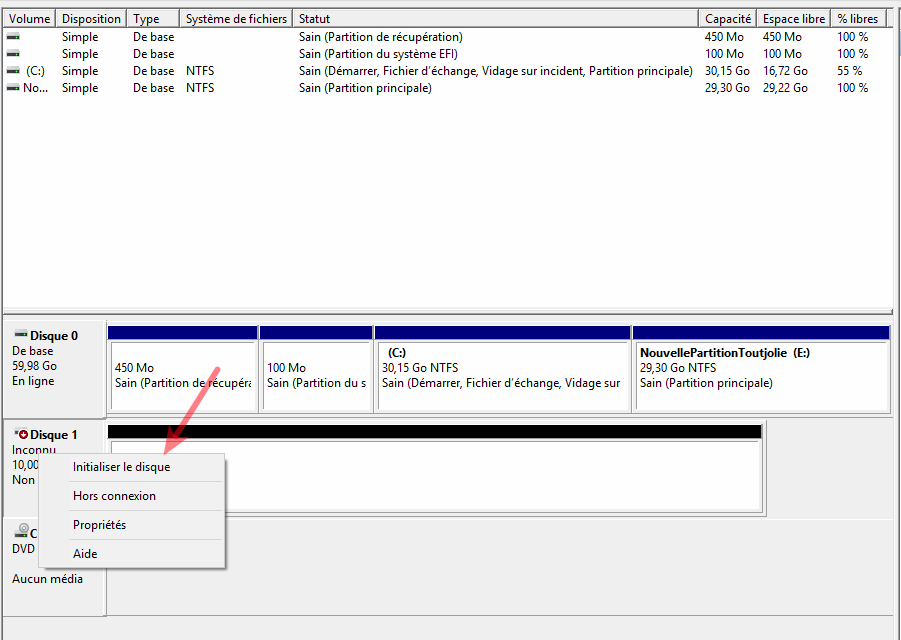This screenshot has height=640, width=901.
Task: Click the "55 %" free percentage cell
Action: (x=850, y=71)
